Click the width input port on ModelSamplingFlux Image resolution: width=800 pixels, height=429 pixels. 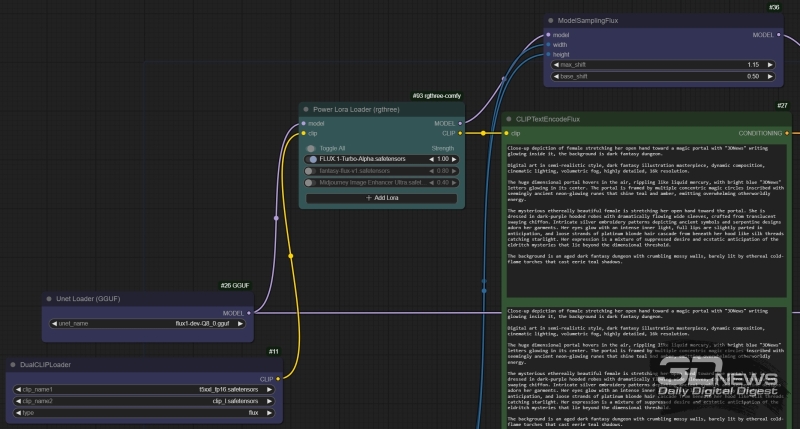(548, 44)
